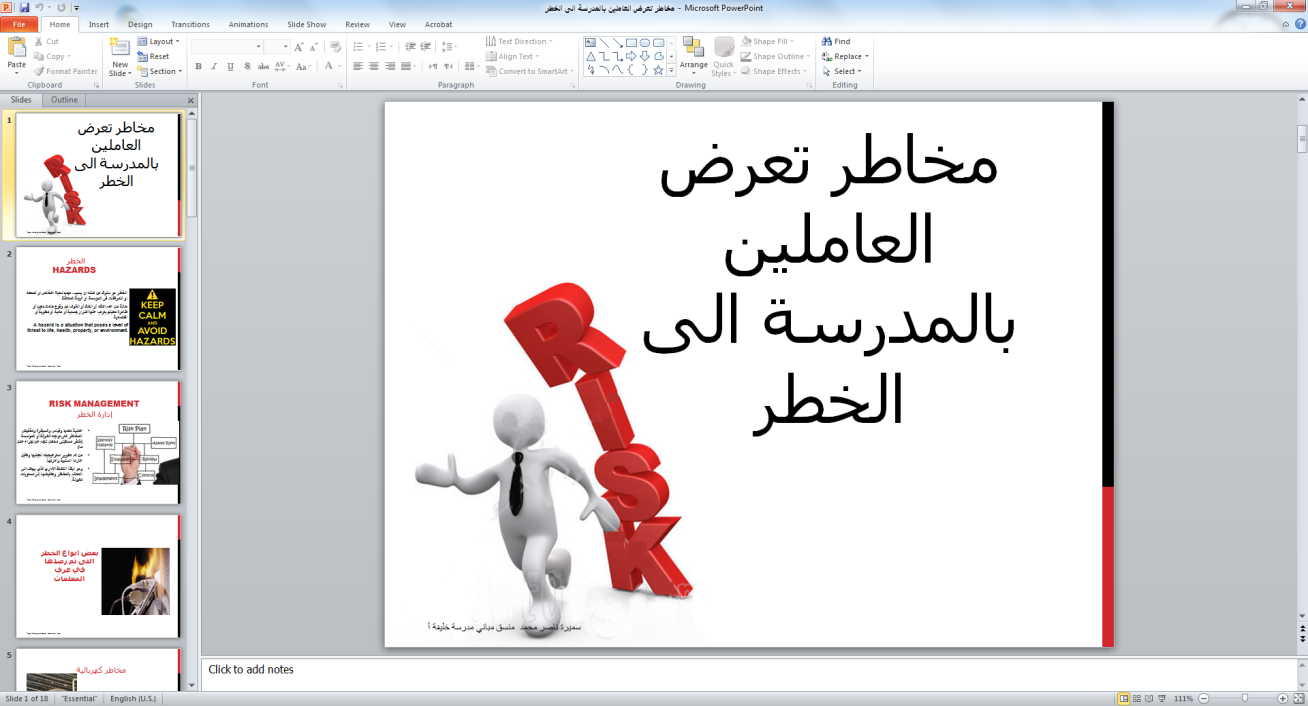Reset the slide layout
The height and width of the screenshot is (706, 1308).
(153, 57)
